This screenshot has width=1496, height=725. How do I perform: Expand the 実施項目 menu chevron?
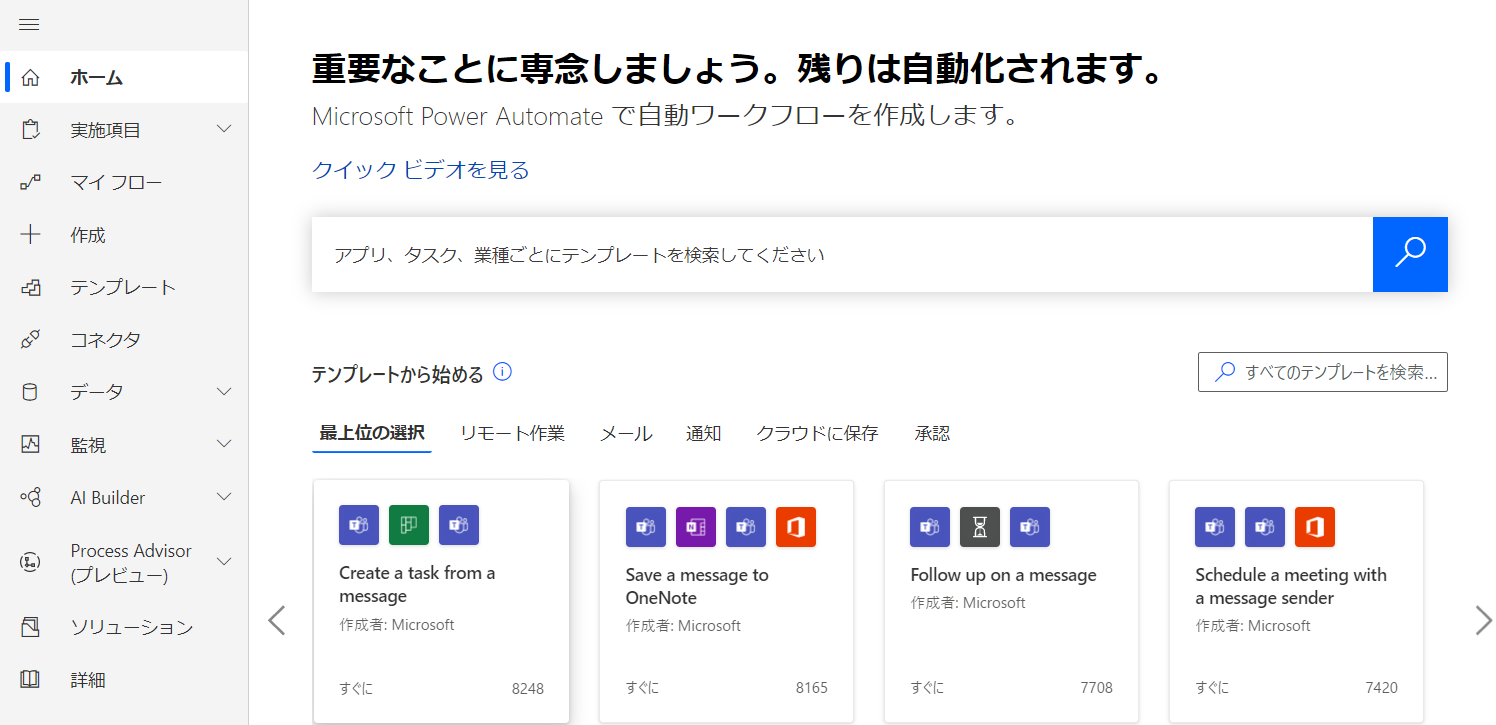tap(224, 129)
